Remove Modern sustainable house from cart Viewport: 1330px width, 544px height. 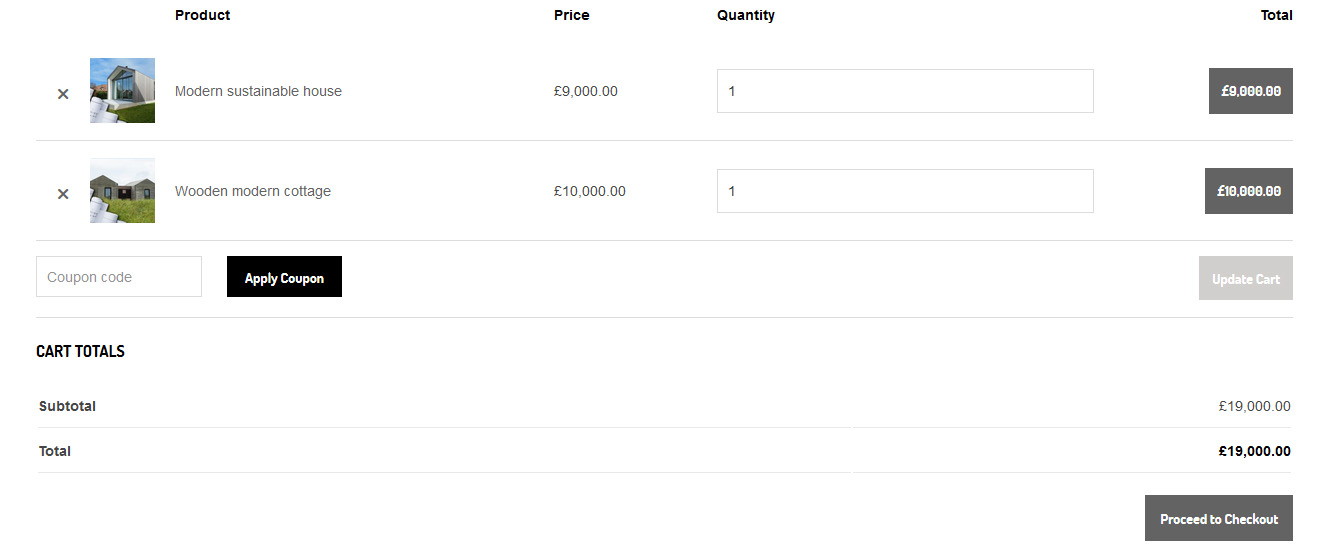coord(63,93)
